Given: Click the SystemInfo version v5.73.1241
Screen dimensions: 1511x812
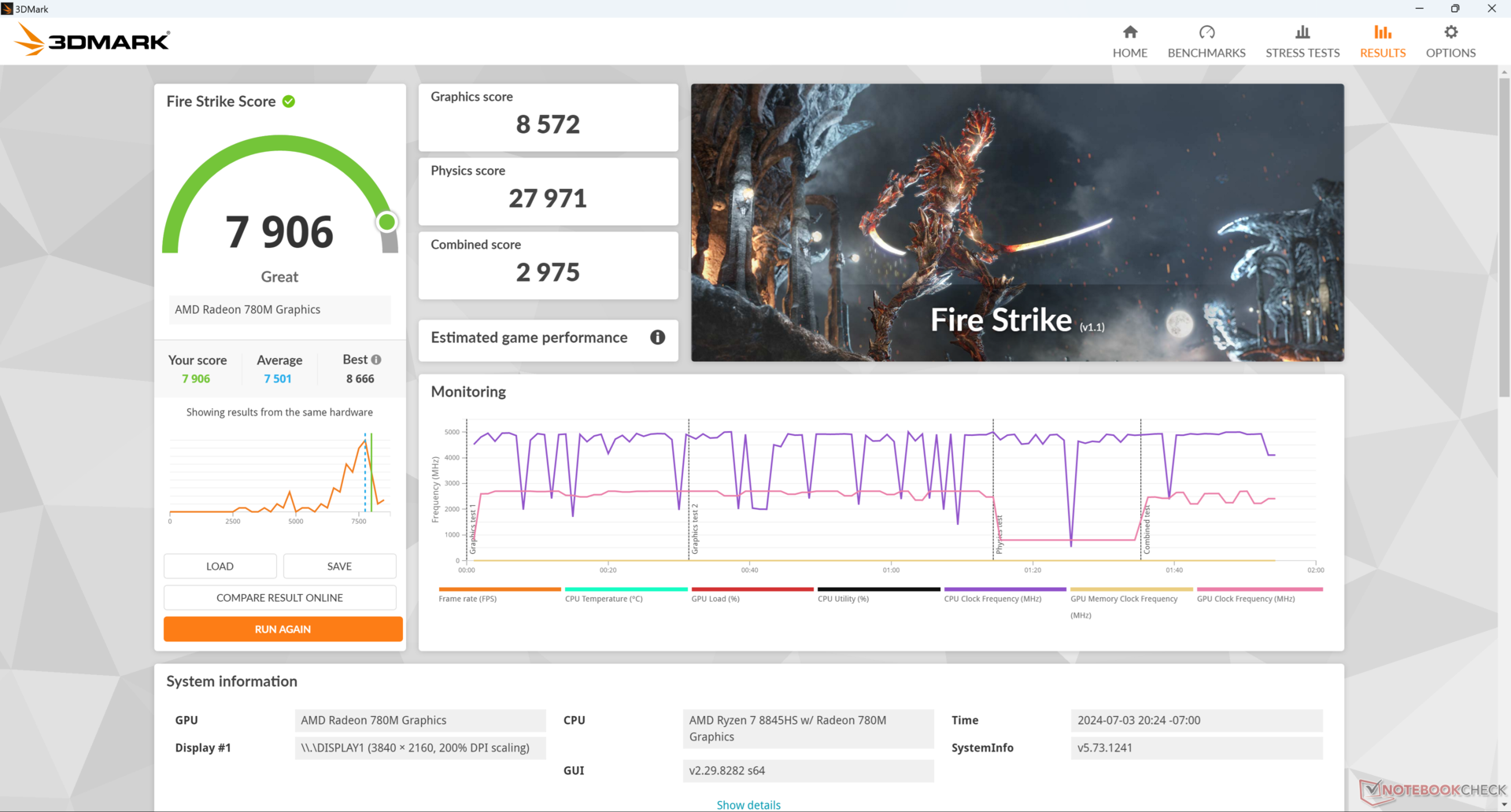Looking at the screenshot, I should (x=1196, y=747).
